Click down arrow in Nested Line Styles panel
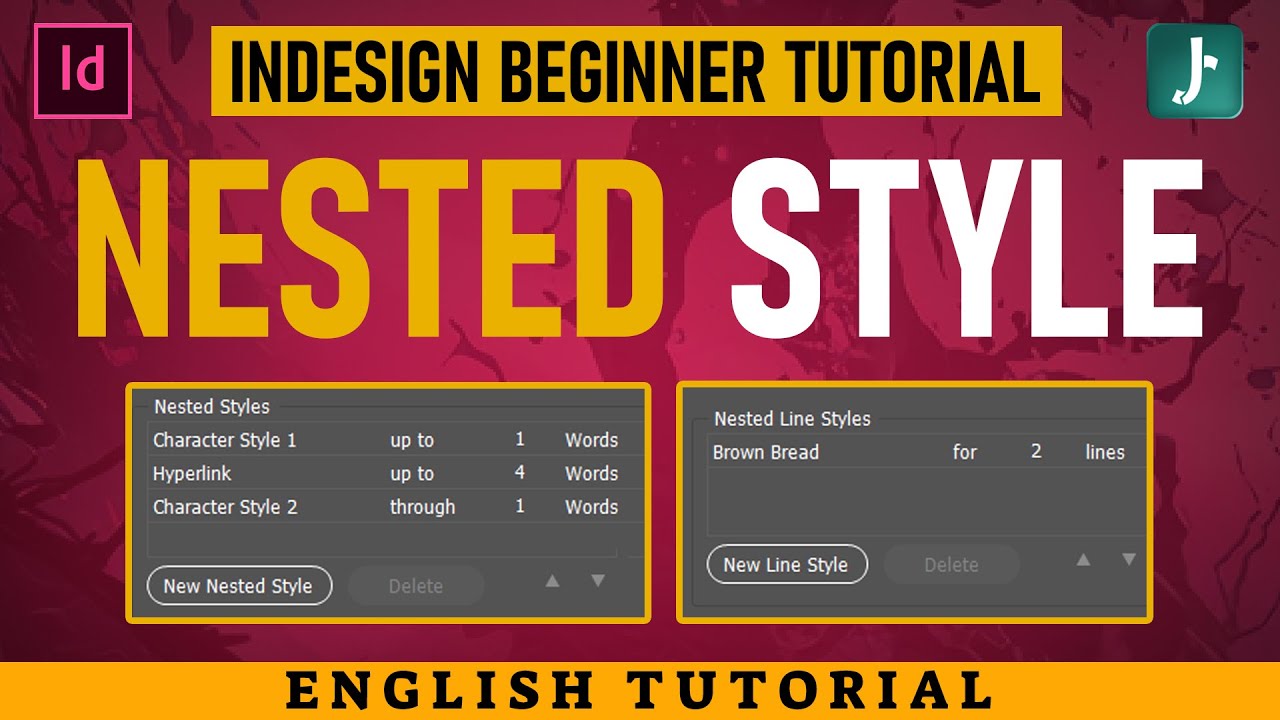The height and width of the screenshot is (720, 1280). coord(1129,560)
